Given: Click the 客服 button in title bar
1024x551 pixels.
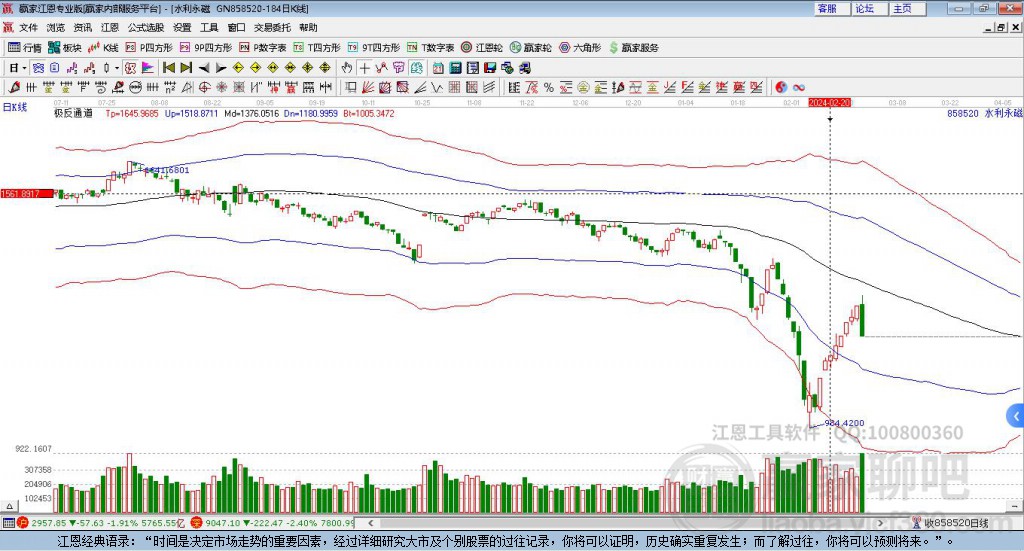Looking at the screenshot, I should click(x=831, y=8).
